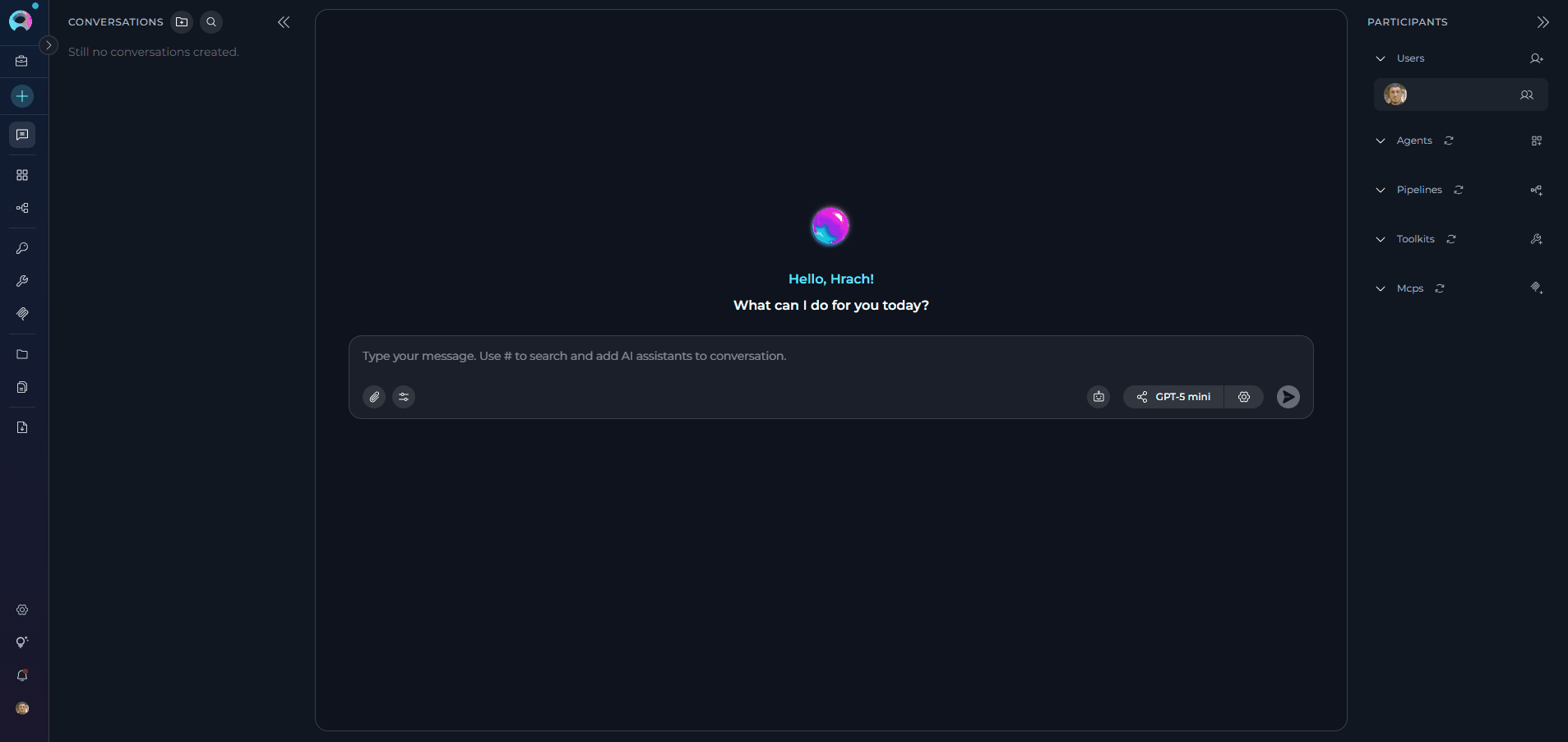Search conversations with the magnifier icon
Screen dimensions: 1568x742
point(211,22)
